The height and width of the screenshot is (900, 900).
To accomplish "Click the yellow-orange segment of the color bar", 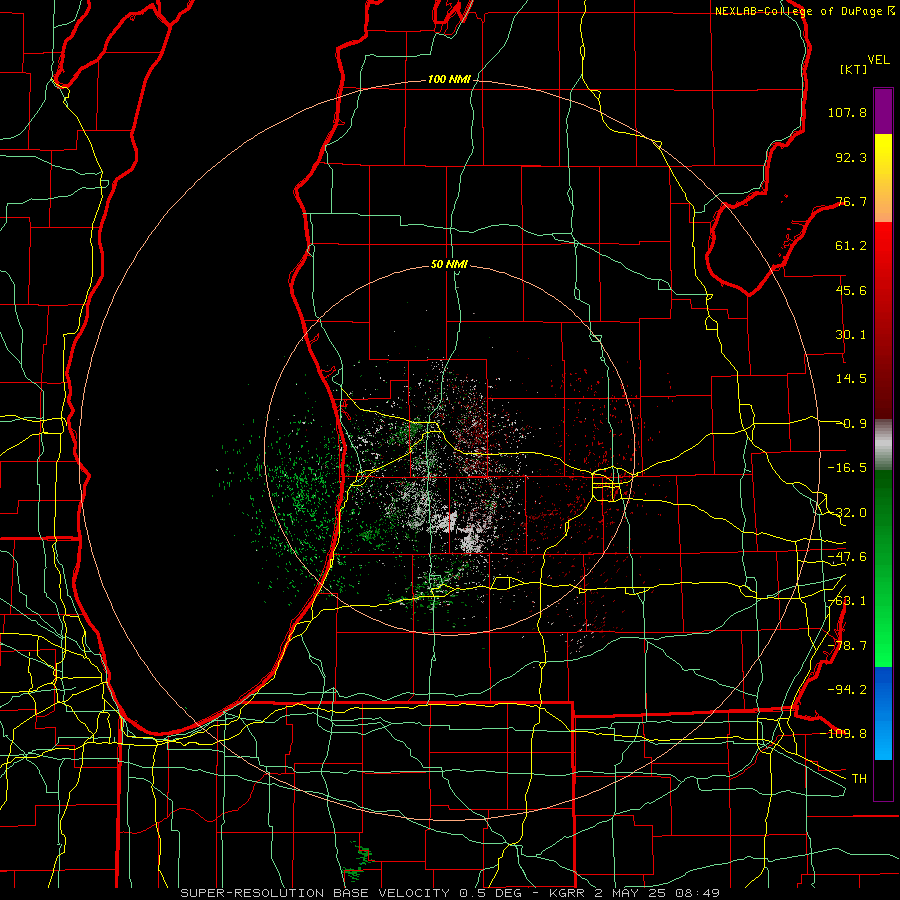I will [883, 178].
